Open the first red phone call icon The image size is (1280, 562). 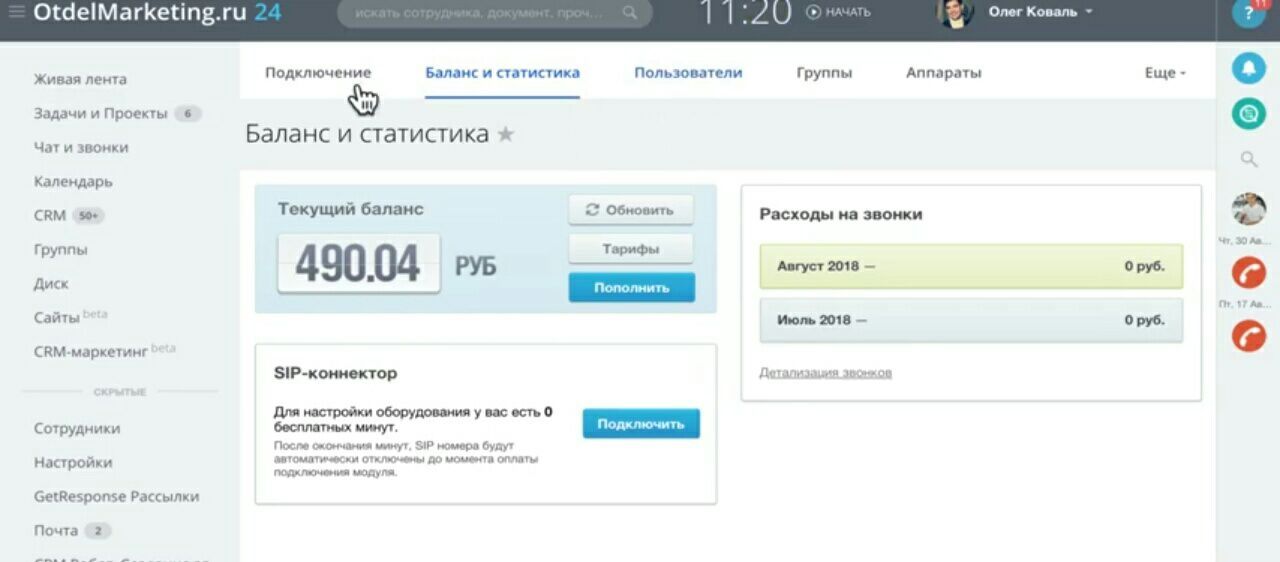pos(1248,273)
